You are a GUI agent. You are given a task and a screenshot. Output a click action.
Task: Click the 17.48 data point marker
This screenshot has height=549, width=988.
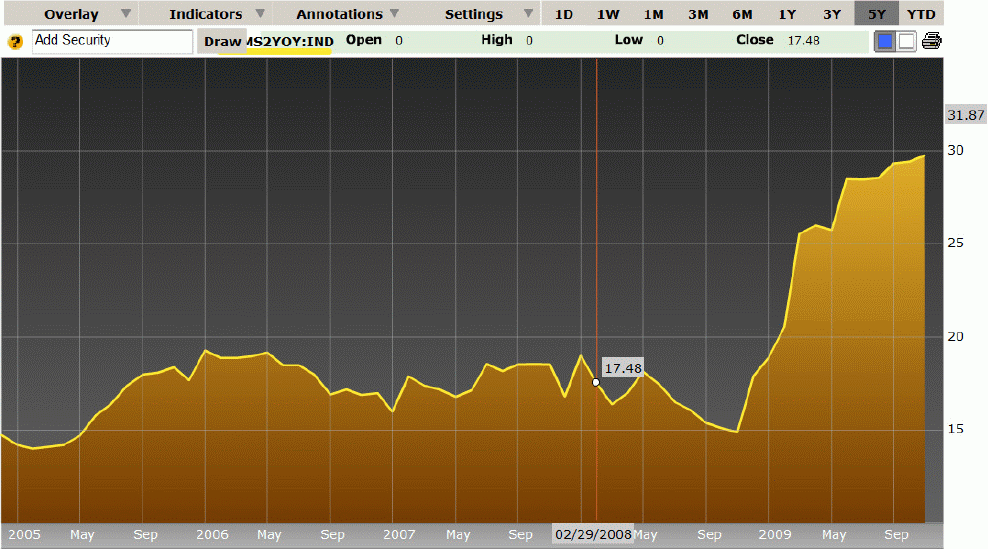coord(596,382)
